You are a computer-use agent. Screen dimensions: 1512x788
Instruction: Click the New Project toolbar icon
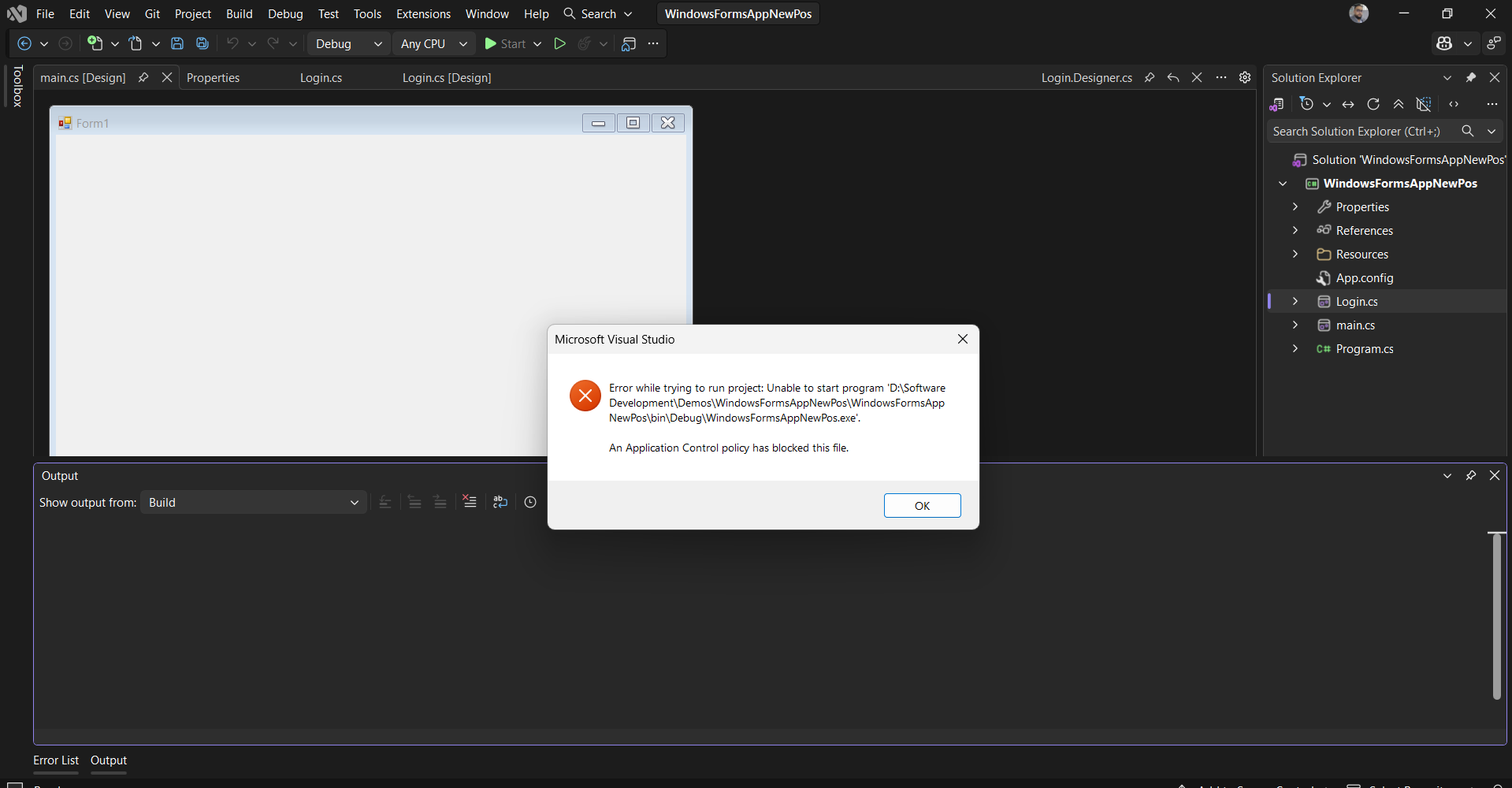(95, 43)
